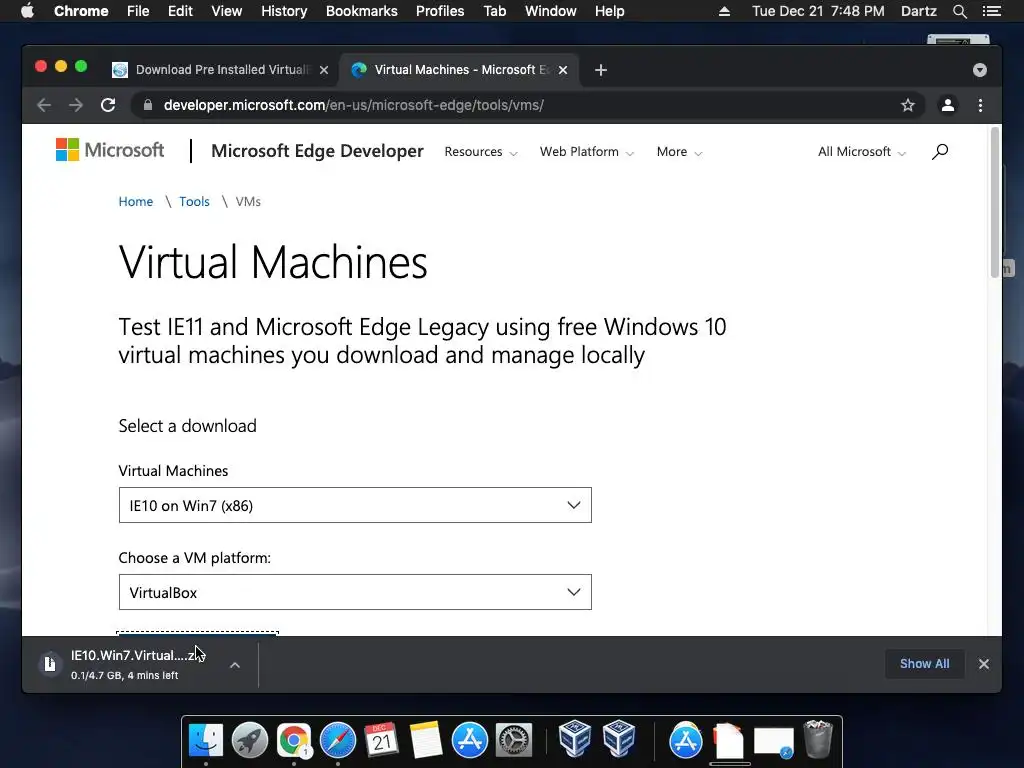1024x768 pixels.
Task: Bookmark this page with the star icon
Action: (908, 105)
